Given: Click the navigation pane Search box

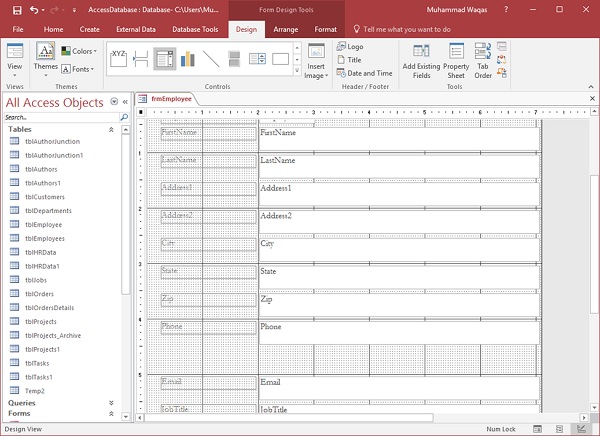Looking at the screenshot, I should [60, 117].
